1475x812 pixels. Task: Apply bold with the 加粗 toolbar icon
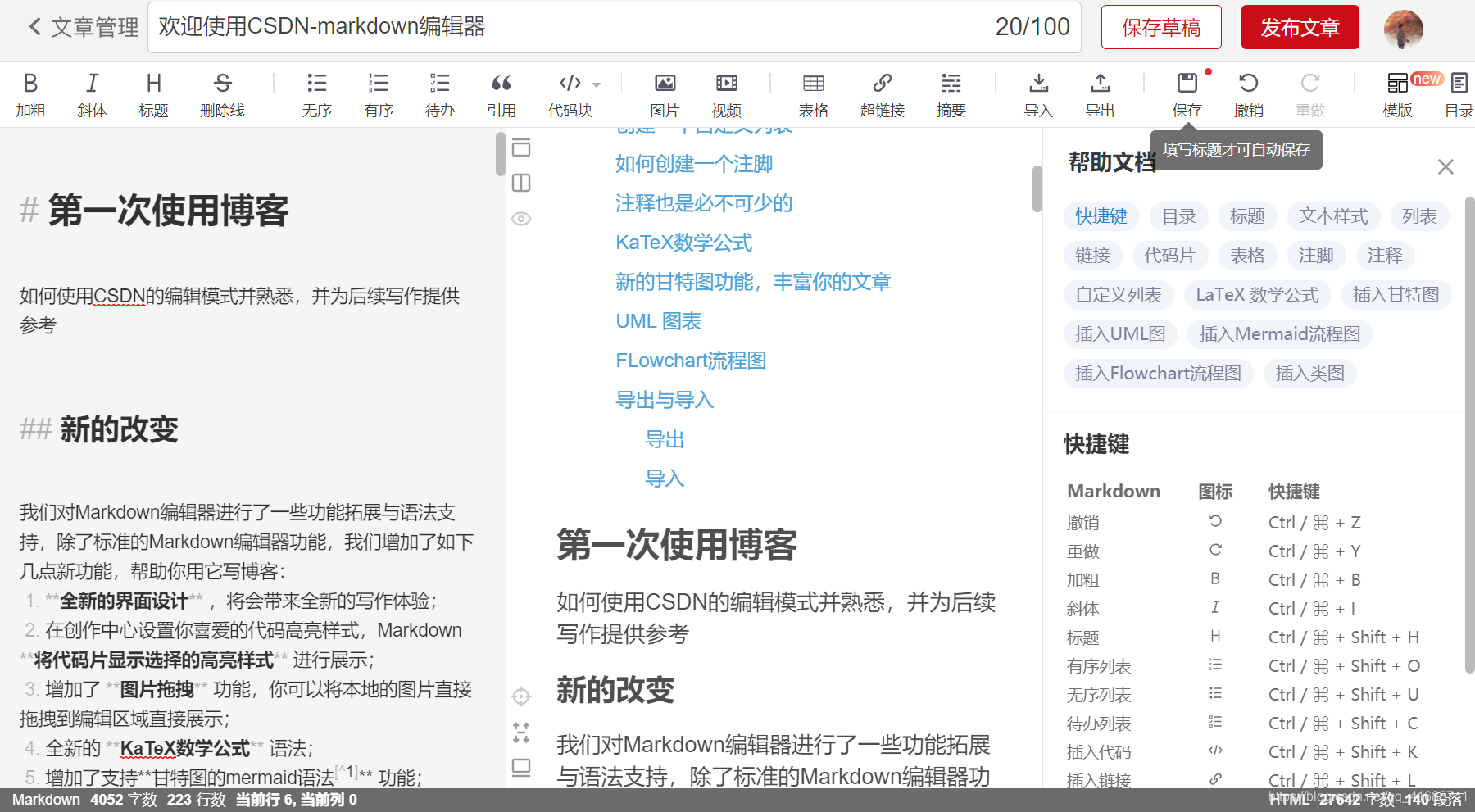30,94
